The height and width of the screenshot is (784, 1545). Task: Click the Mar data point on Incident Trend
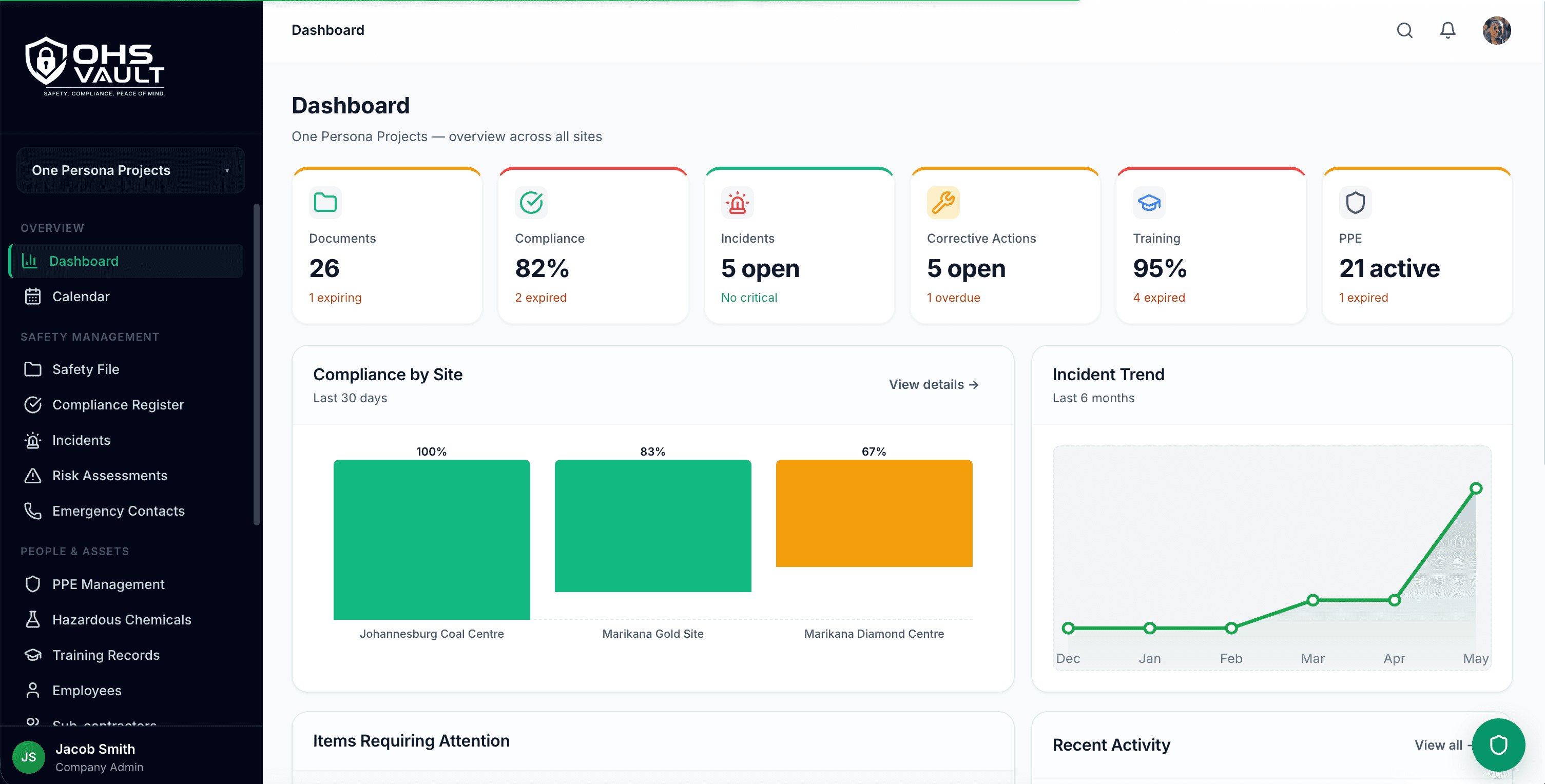tap(1313, 600)
